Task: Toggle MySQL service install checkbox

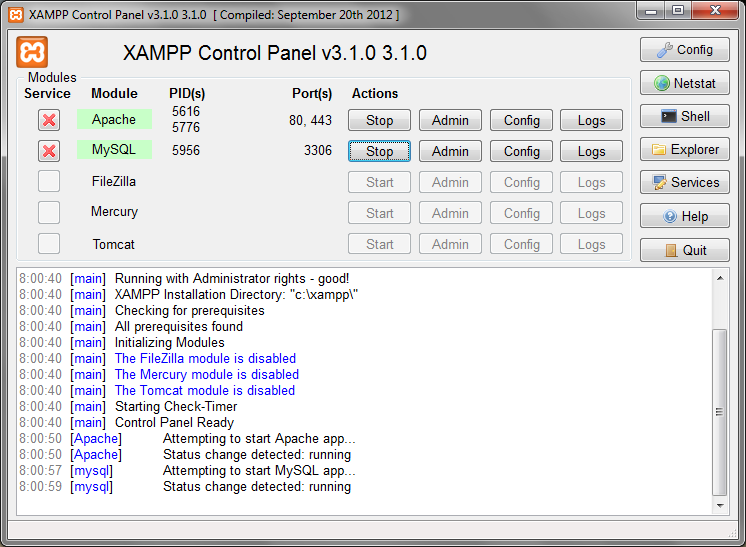Action: (x=49, y=151)
